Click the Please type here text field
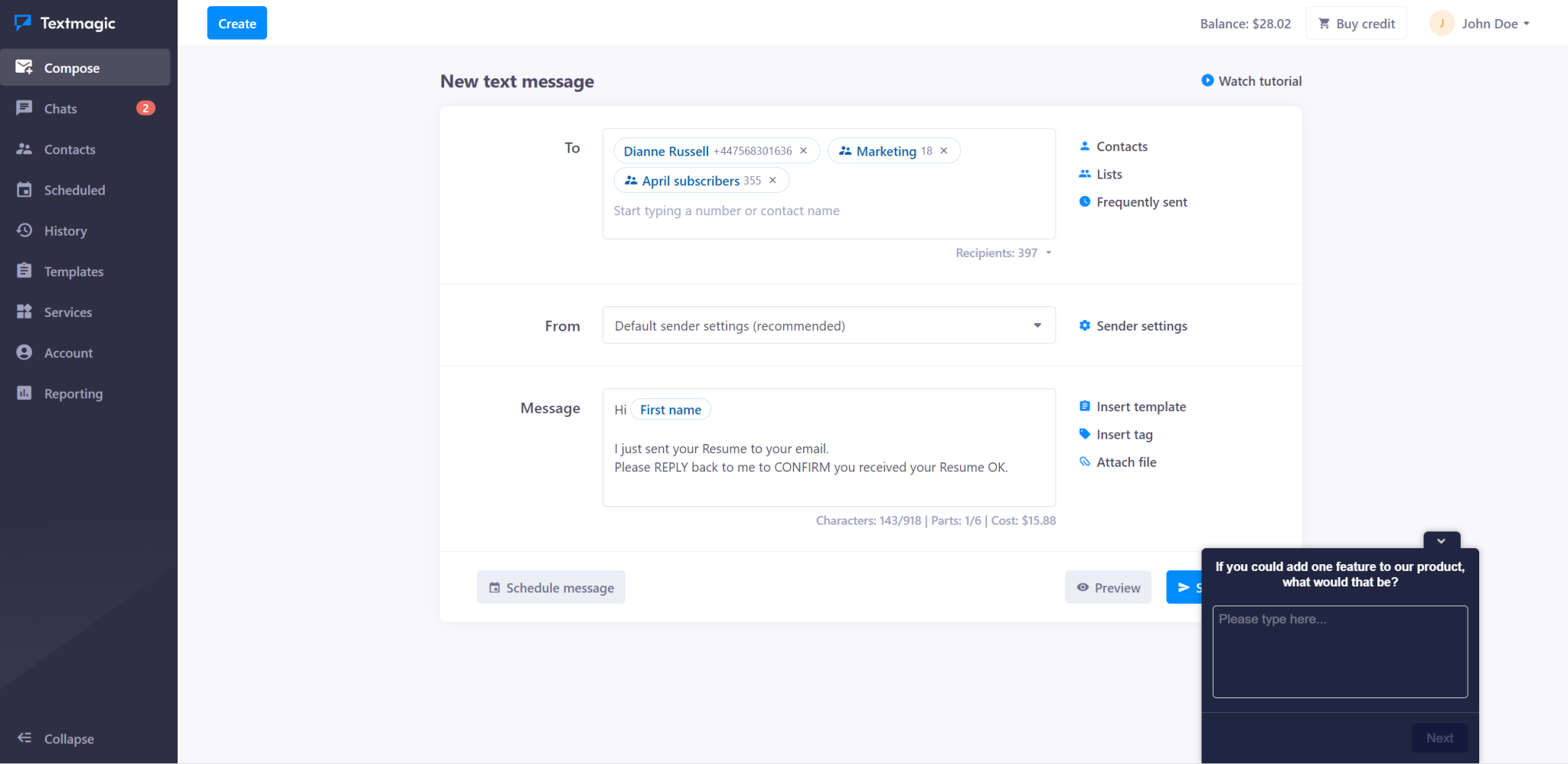The image size is (1568, 764). pos(1339,651)
